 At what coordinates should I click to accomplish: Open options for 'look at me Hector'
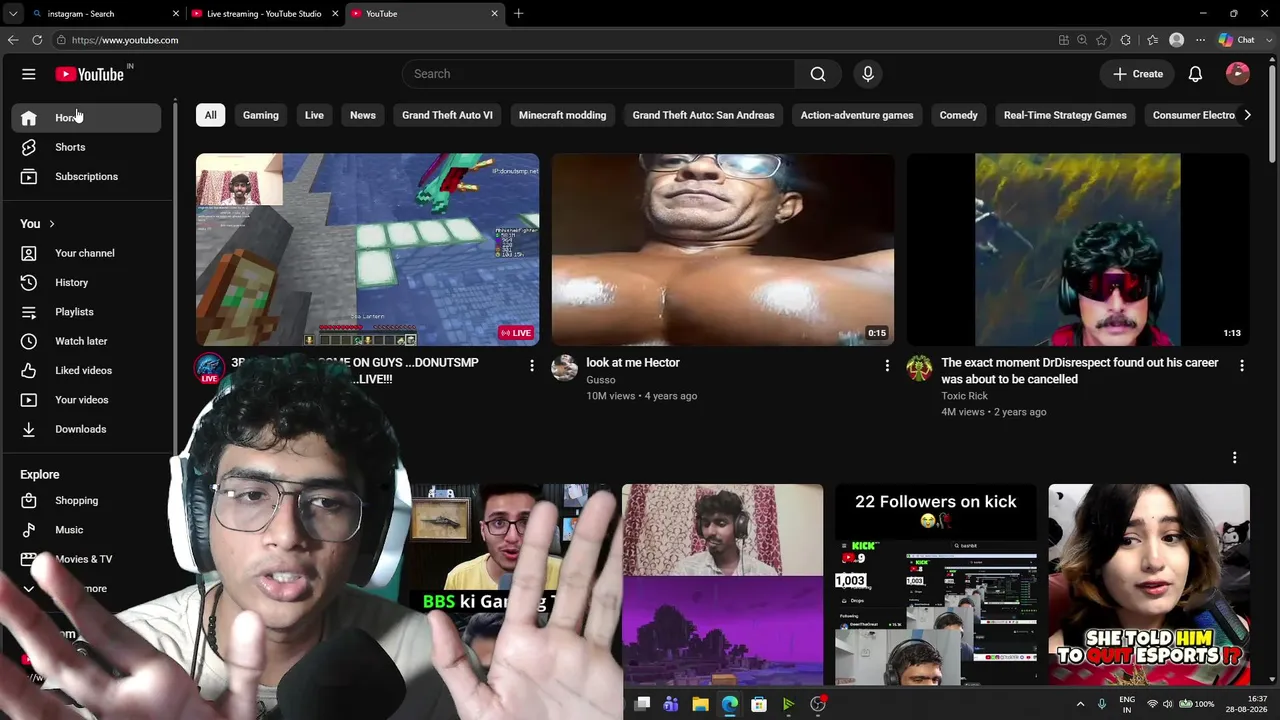pos(887,366)
